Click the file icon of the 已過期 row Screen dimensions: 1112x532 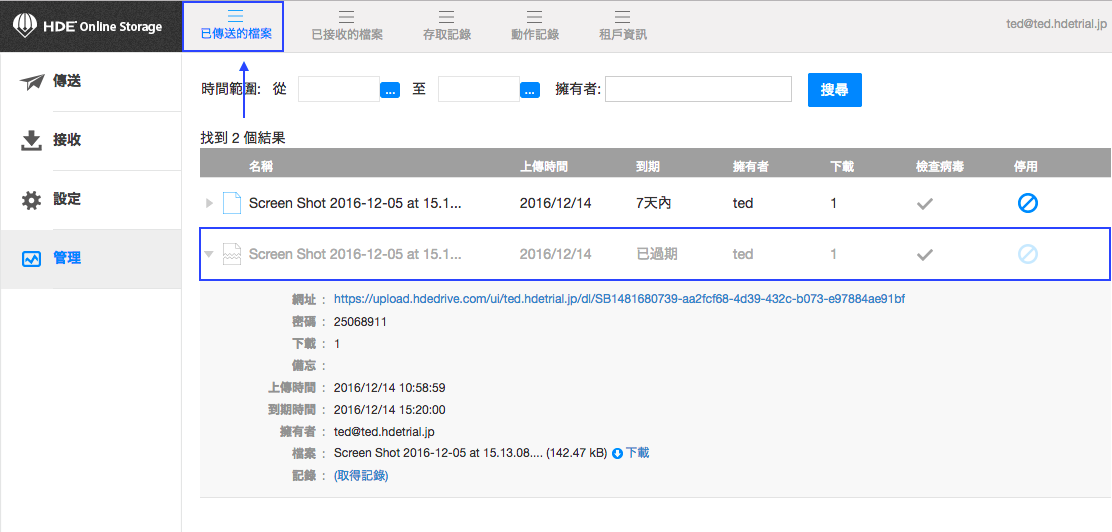pyautogui.click(x=232, y=254)
